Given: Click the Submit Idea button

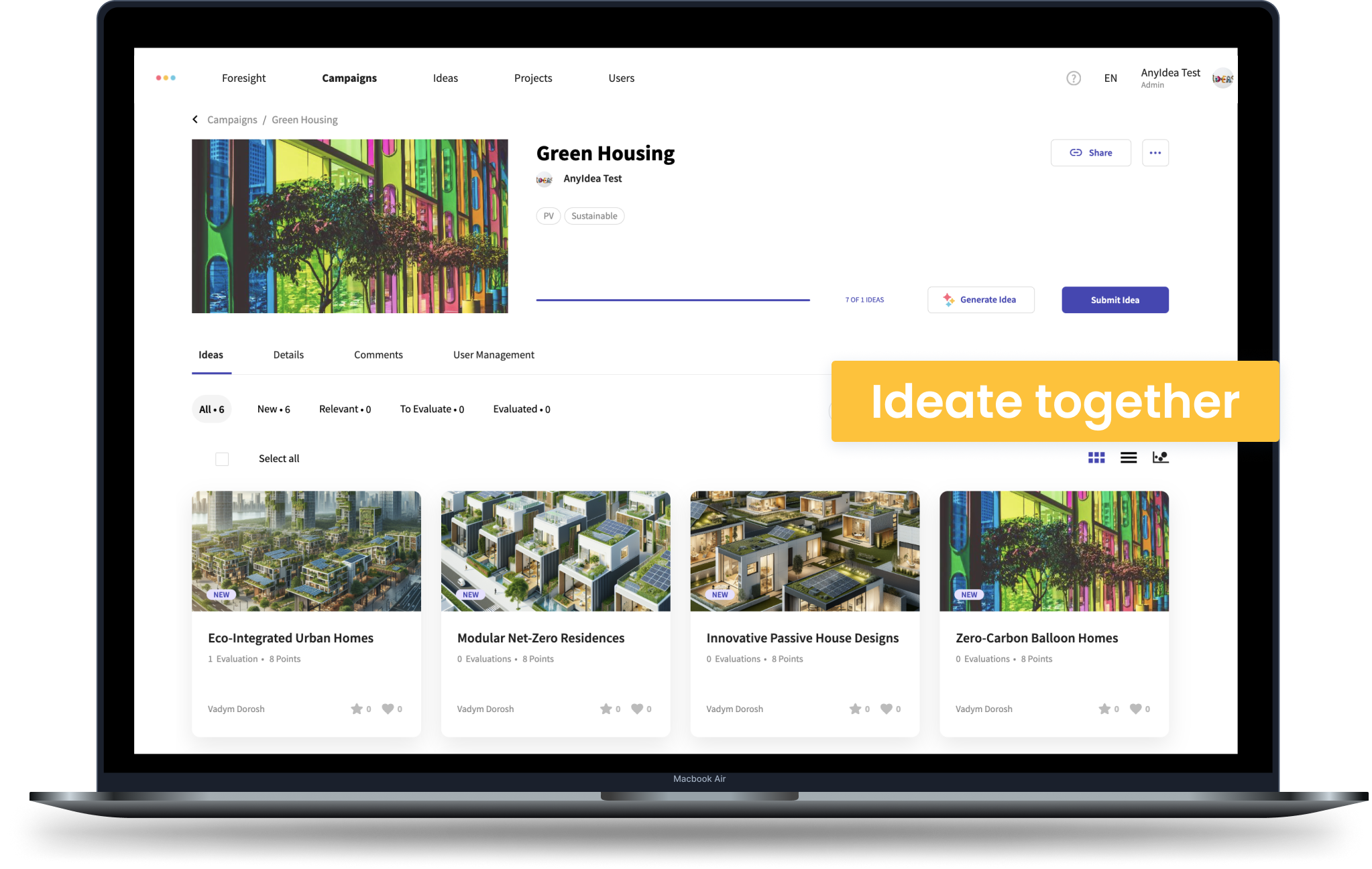Looking at the screenshot, I should click(1114, 300).
